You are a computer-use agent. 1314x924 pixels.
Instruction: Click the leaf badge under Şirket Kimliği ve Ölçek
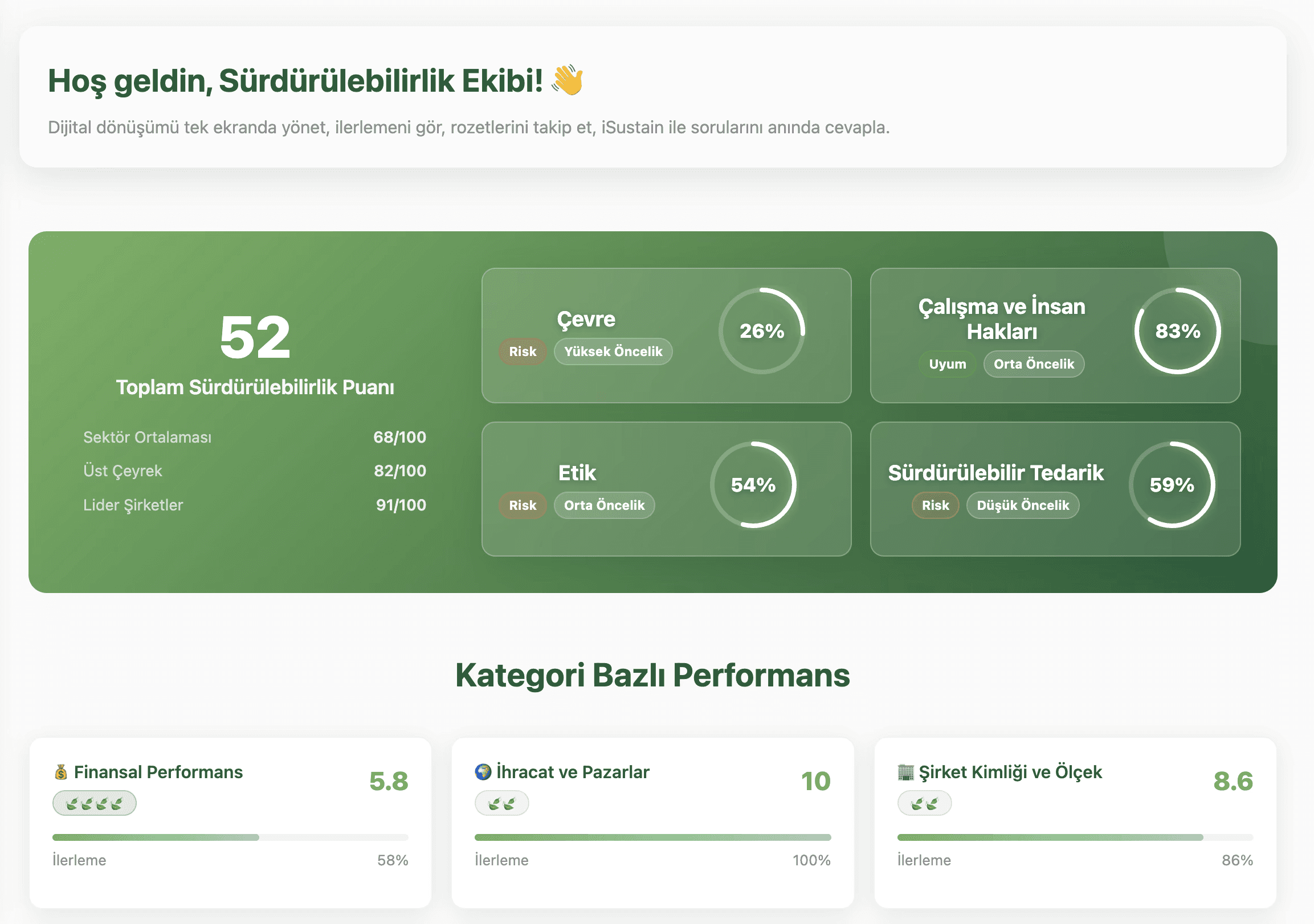coord(924,803)
